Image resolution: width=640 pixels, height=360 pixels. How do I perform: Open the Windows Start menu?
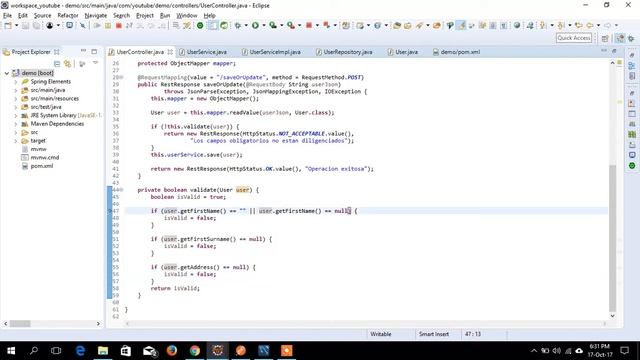[x=11, y=351]
